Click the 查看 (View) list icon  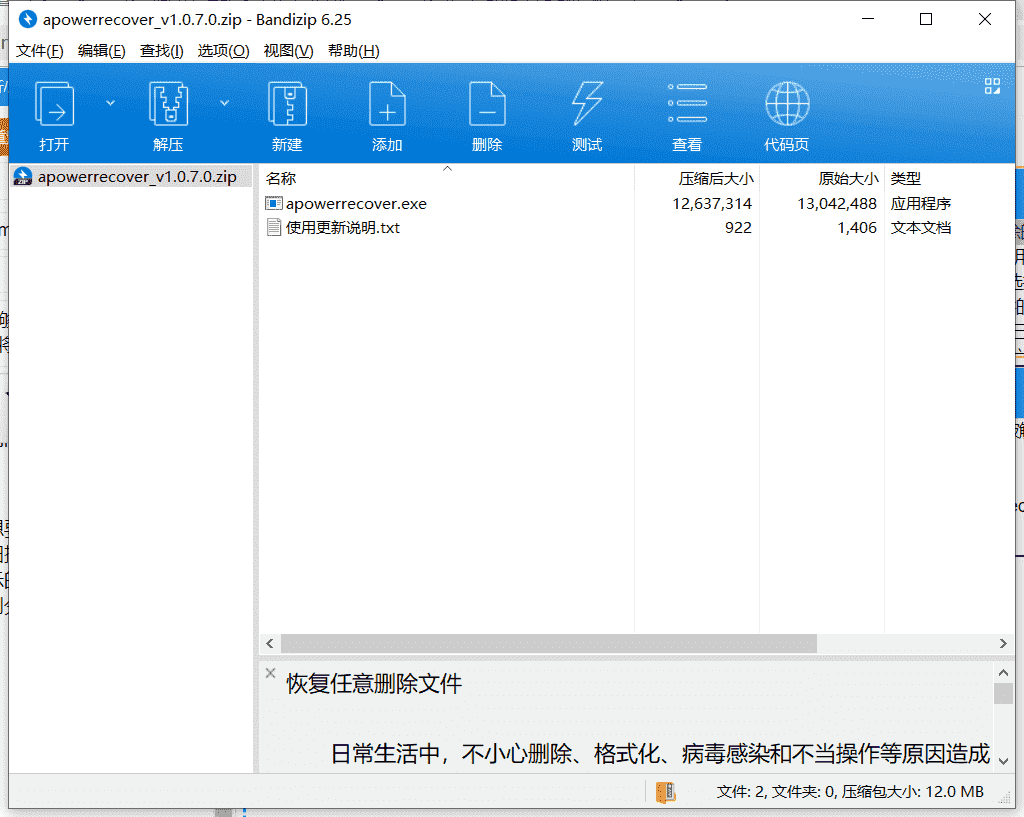[x=687, y=103]
